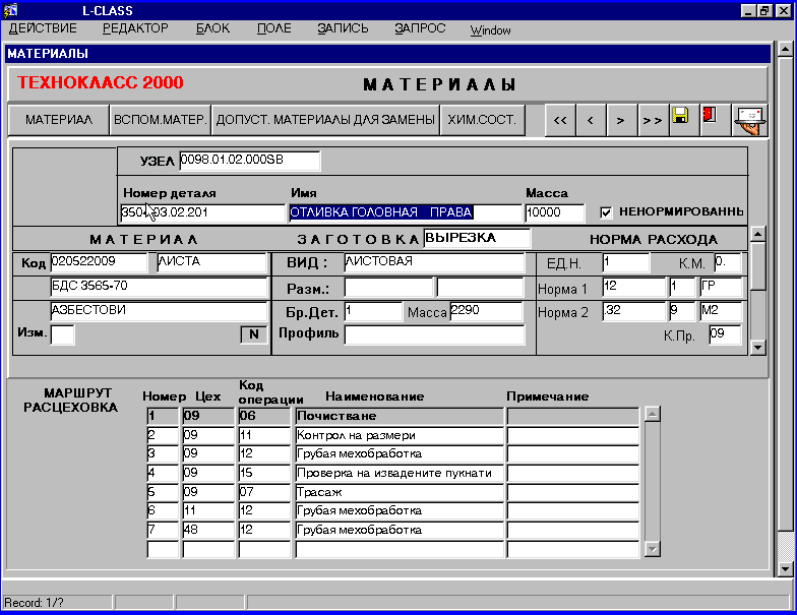797x615 pixels.
Task: Click up arrow of route table scrollbar
Action: click(x=652, y=414)
